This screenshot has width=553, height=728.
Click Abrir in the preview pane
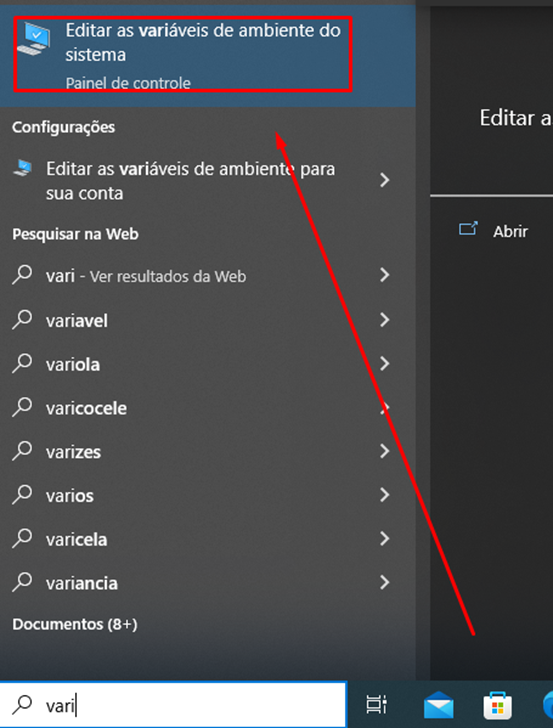pyautogui.click(x=510, y=231)
